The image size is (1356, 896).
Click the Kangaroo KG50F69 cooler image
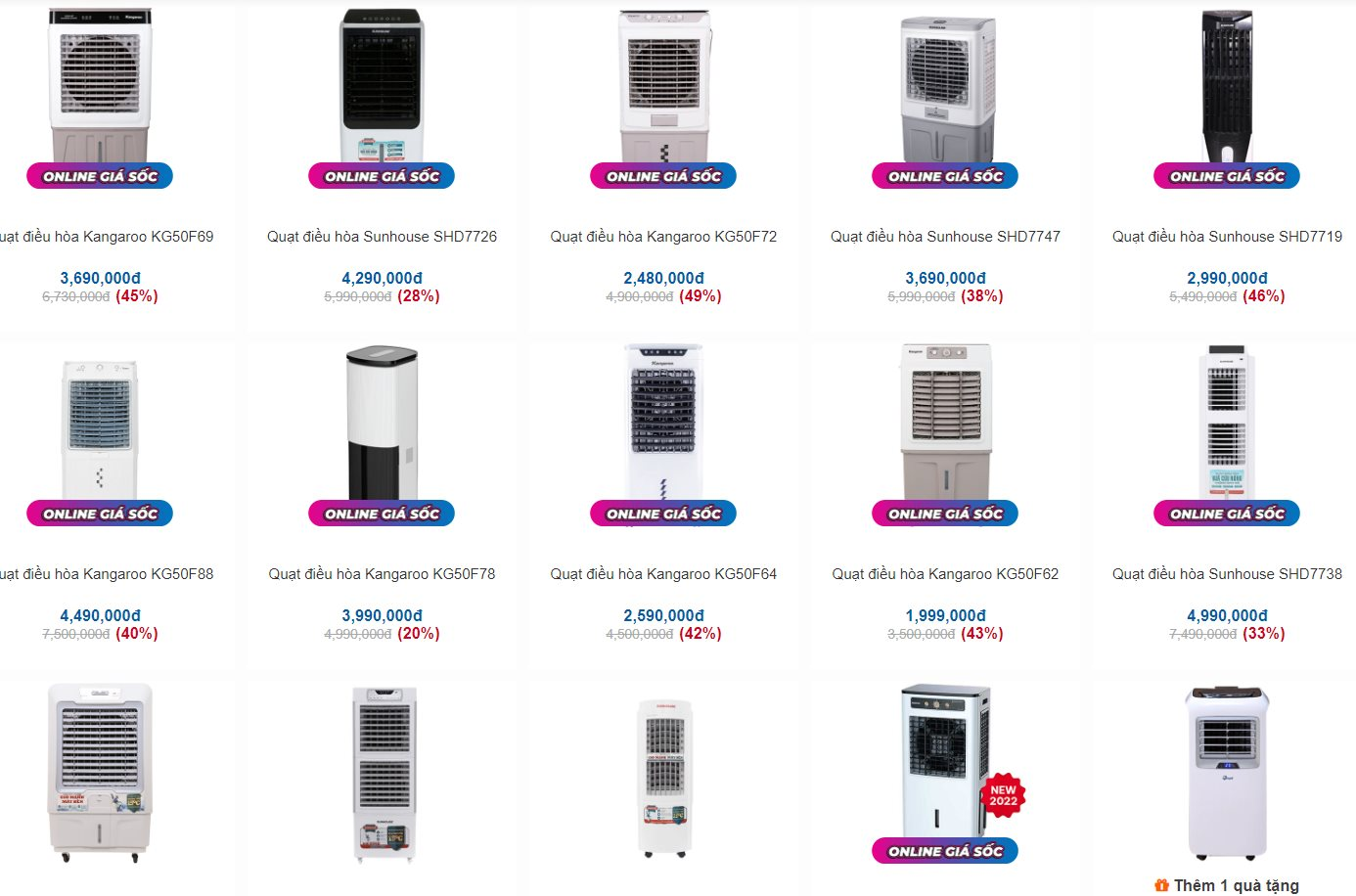[x=100, y=86]
